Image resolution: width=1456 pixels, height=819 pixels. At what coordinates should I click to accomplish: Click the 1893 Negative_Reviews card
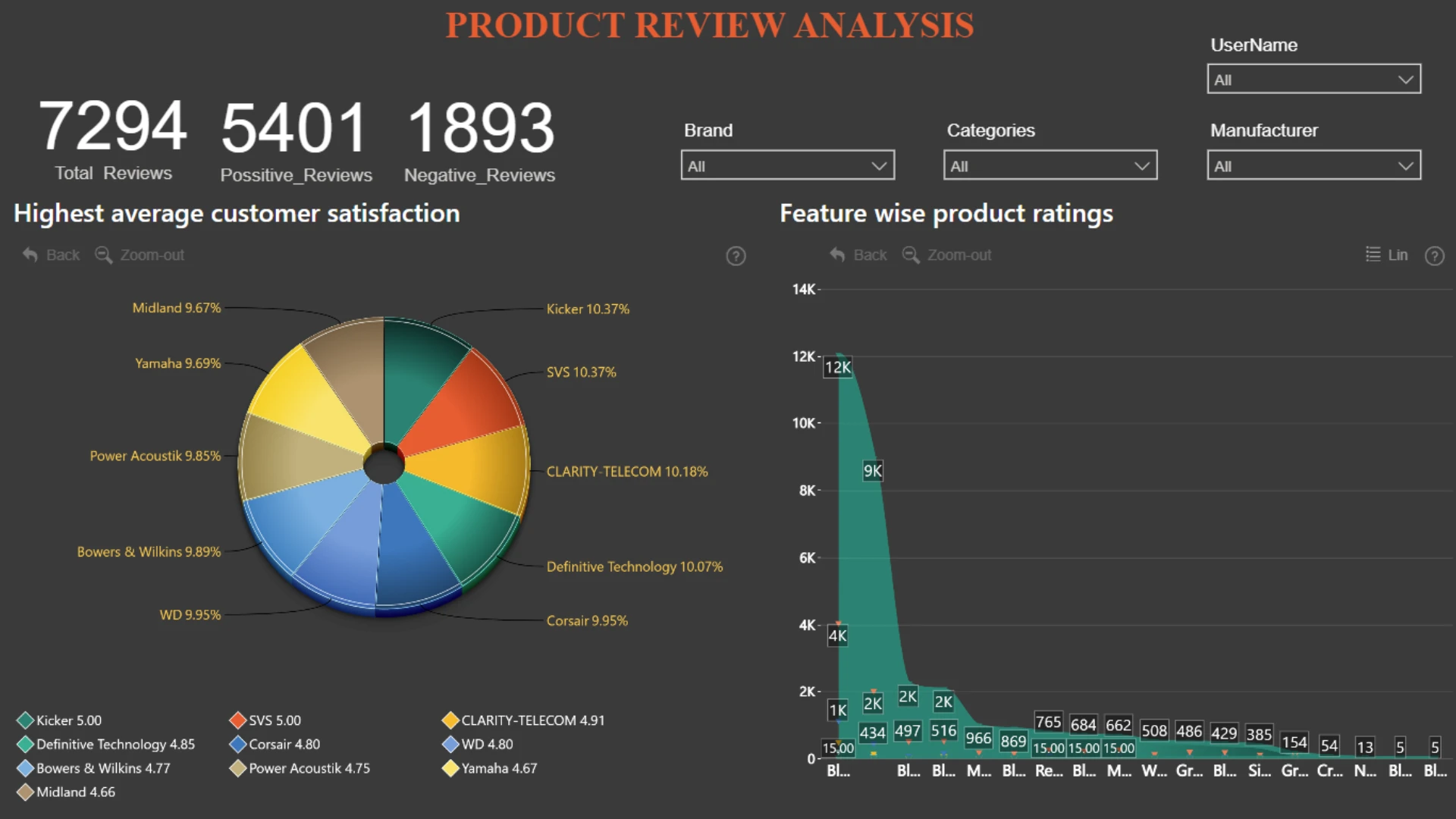(x=480, y=141)
